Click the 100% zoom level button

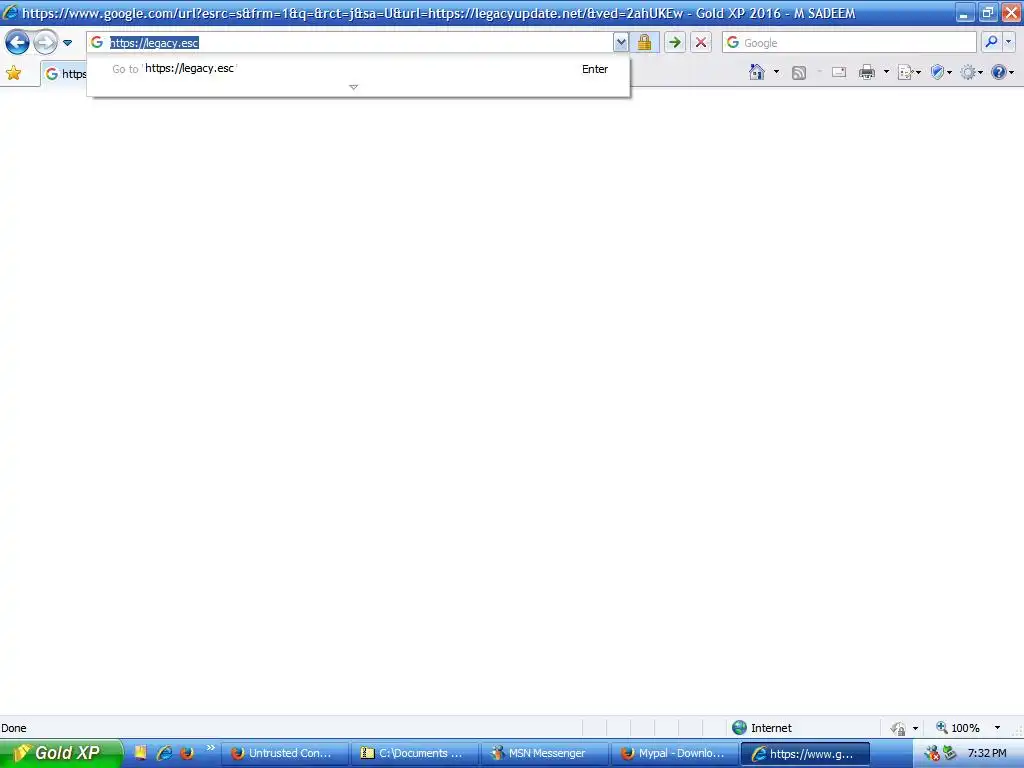click(x=957, y=728)
